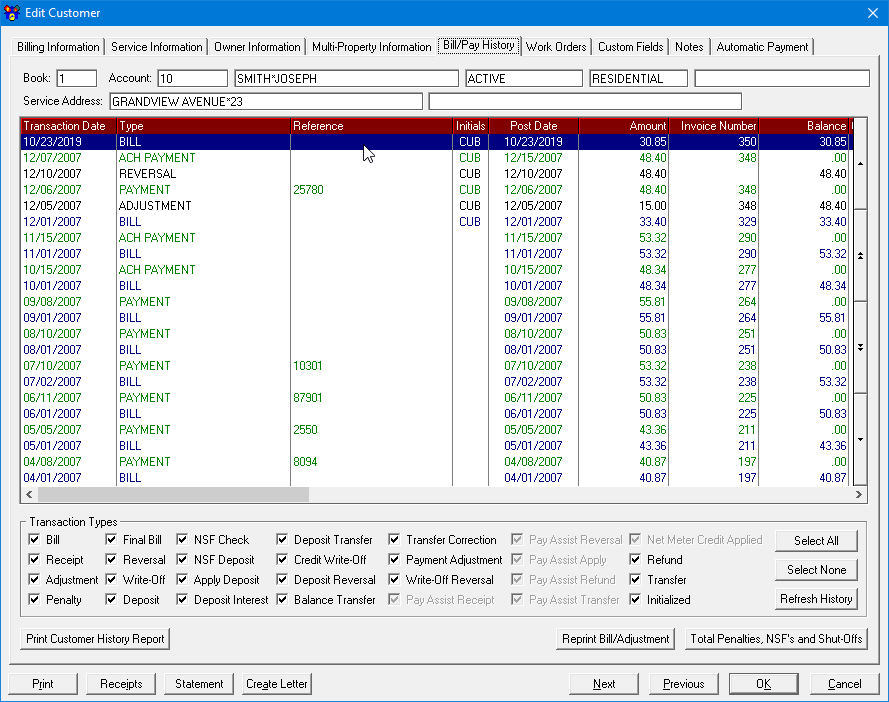Image resolution: width=889 pixels, height=702 pixels.
Task: Click Refresh History
Action: (816, 599)
